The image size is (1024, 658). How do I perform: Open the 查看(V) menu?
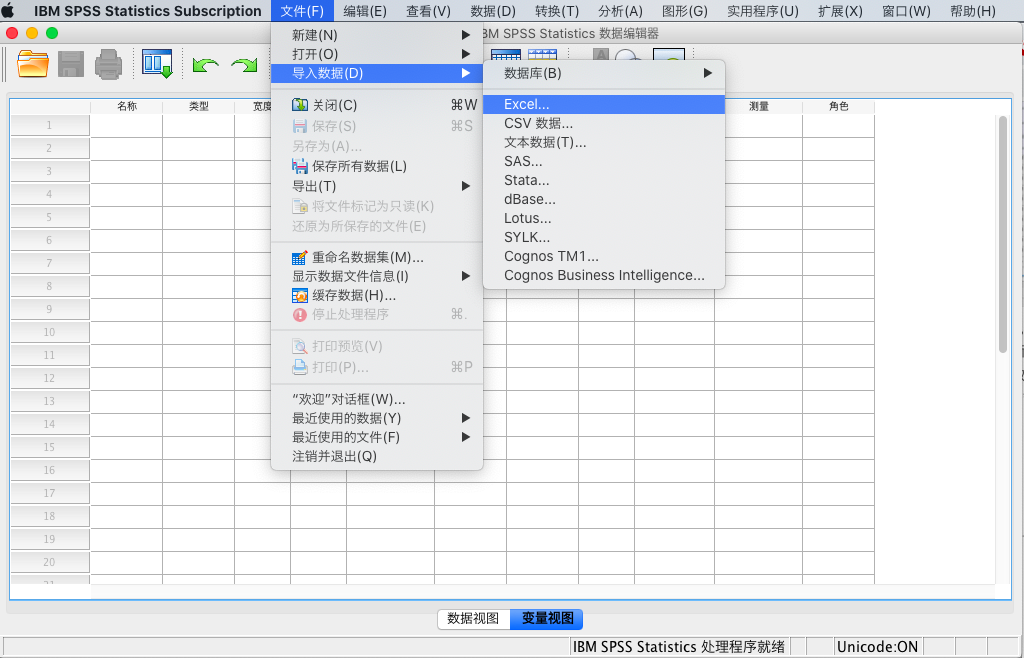point(428,10)
